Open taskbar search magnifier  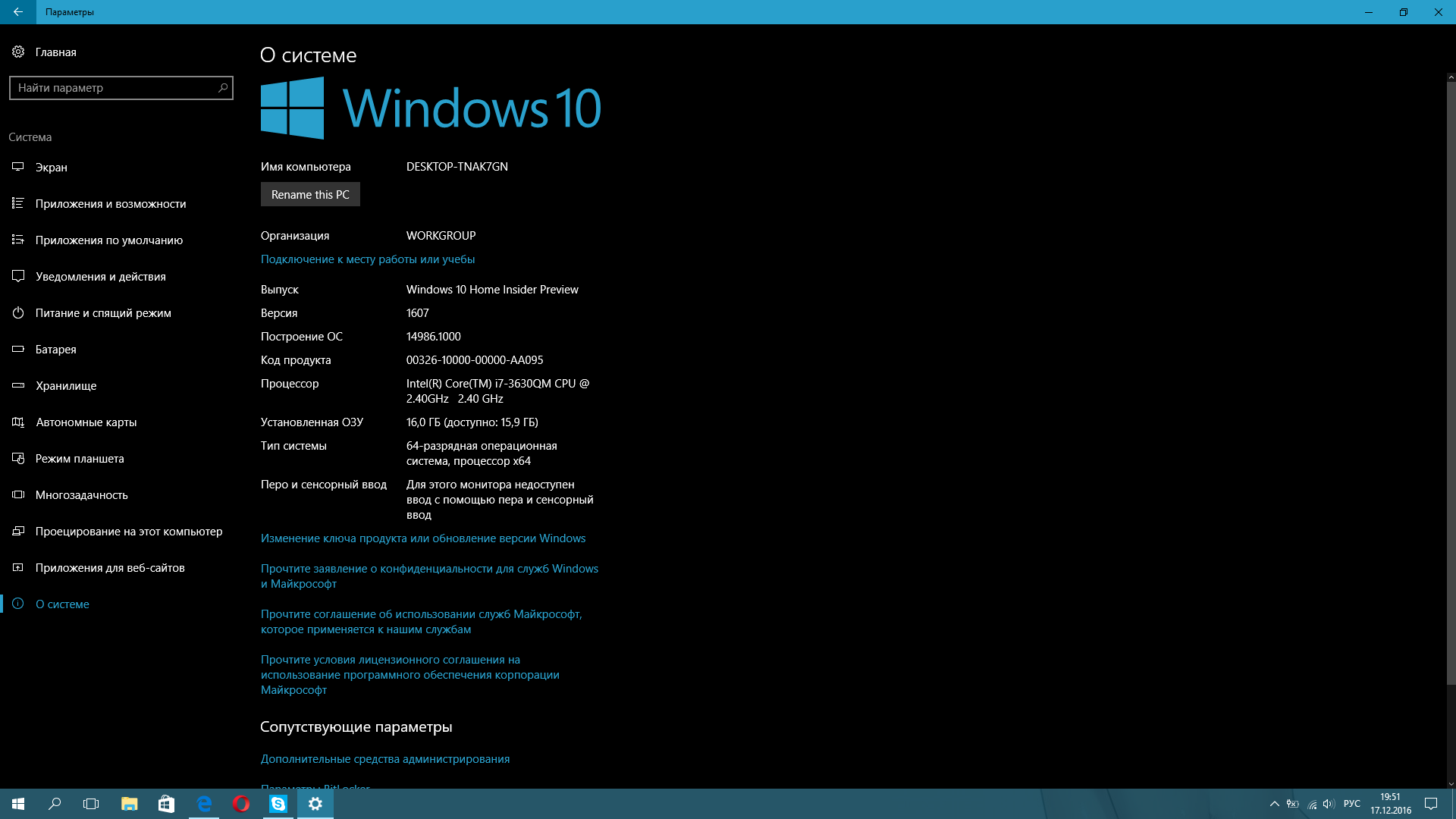pos(55,804)
